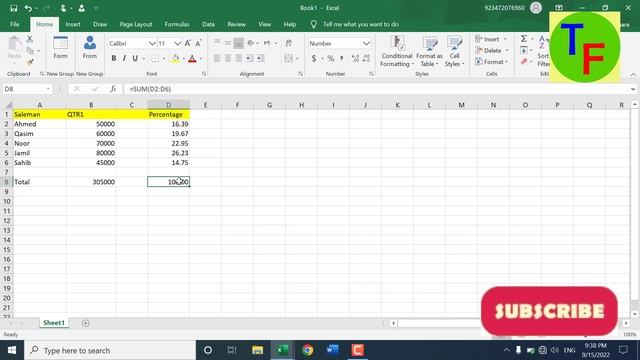Click the Comma Style icon

[341, 59]
